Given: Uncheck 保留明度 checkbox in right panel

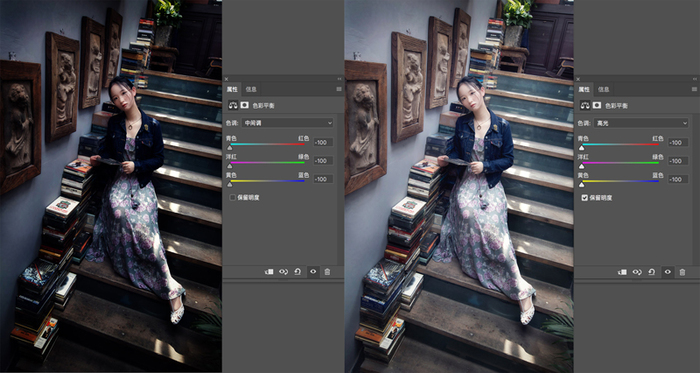Looking at the screenshot, I should click(584, 197).
